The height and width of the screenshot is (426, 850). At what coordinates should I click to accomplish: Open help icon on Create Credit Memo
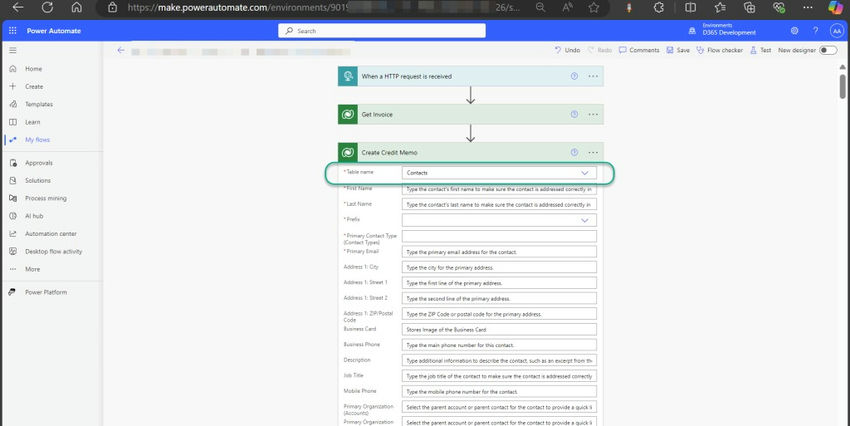574,152
